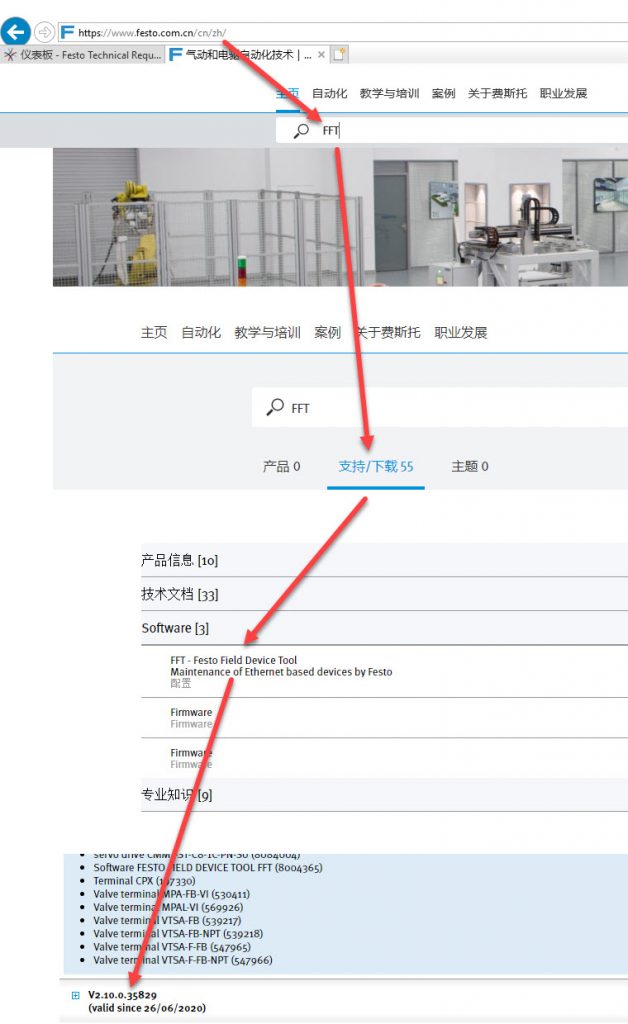Close the Festo automation browser tab
Screen dimensions: 628x1024
tap(321, 55)
